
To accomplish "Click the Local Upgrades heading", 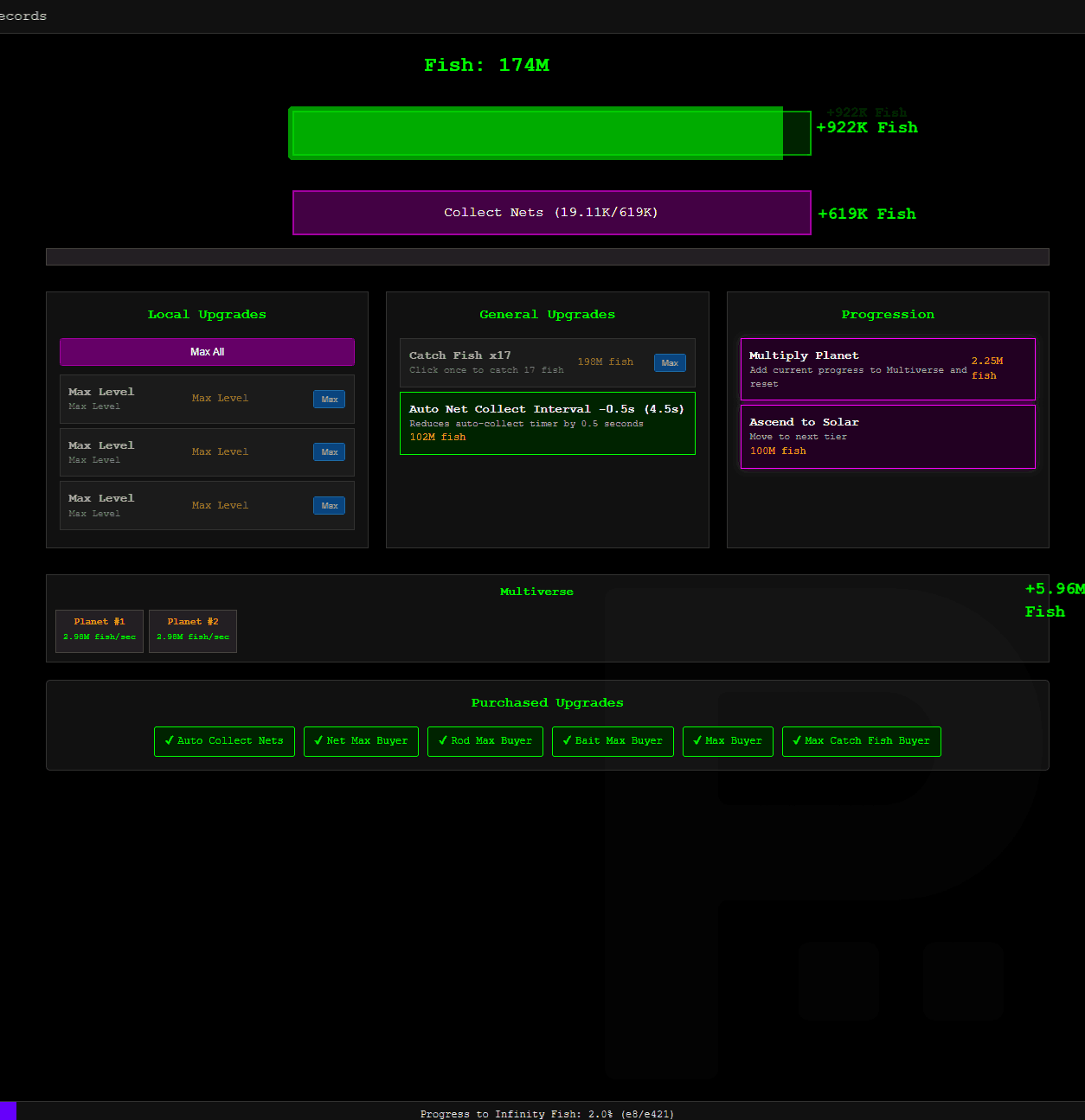I will click(207, 315).
